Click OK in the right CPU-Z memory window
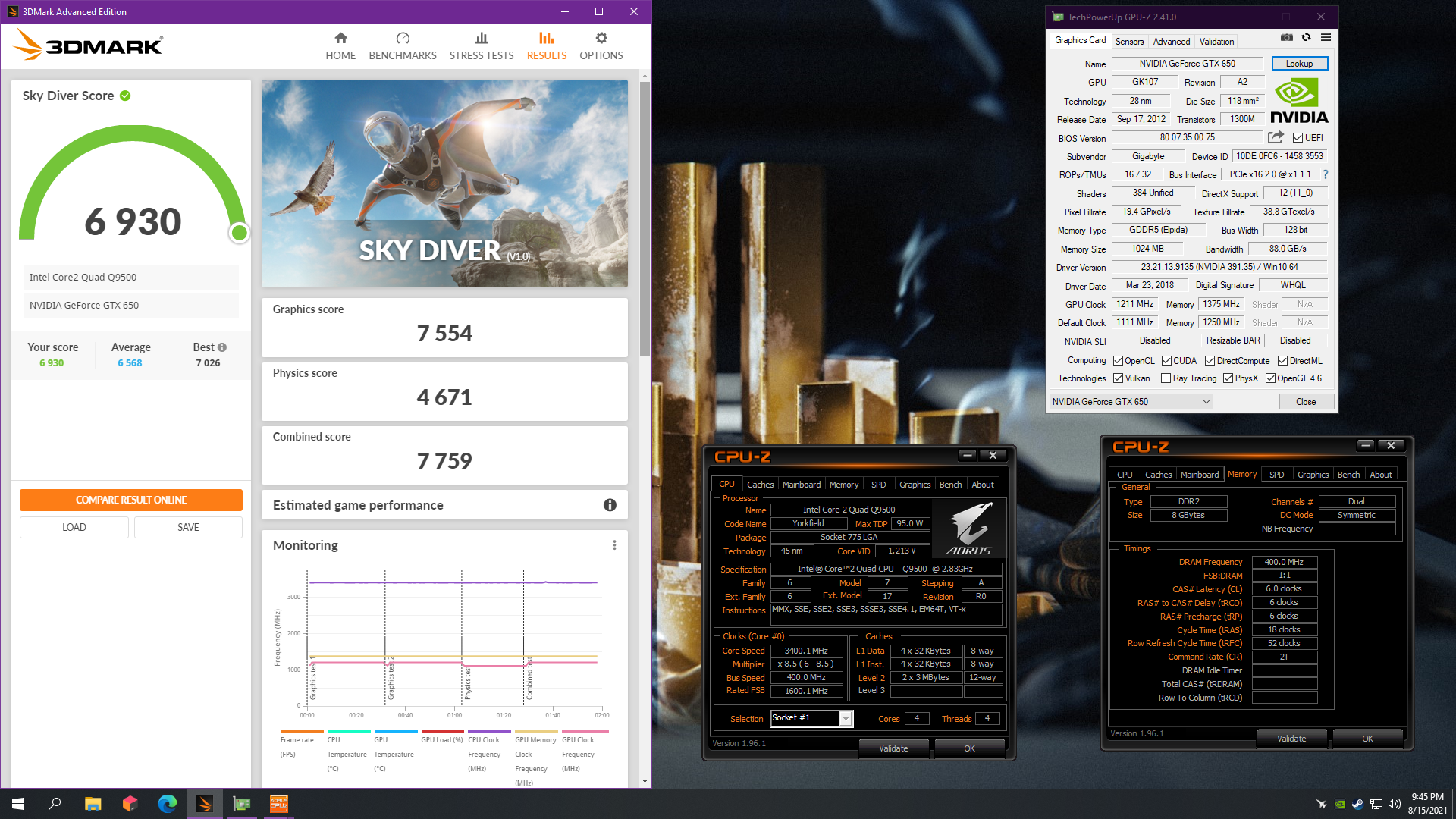Image resolution: width=1456 pixels, height=819 pixels. click(x=1367, y=739)
